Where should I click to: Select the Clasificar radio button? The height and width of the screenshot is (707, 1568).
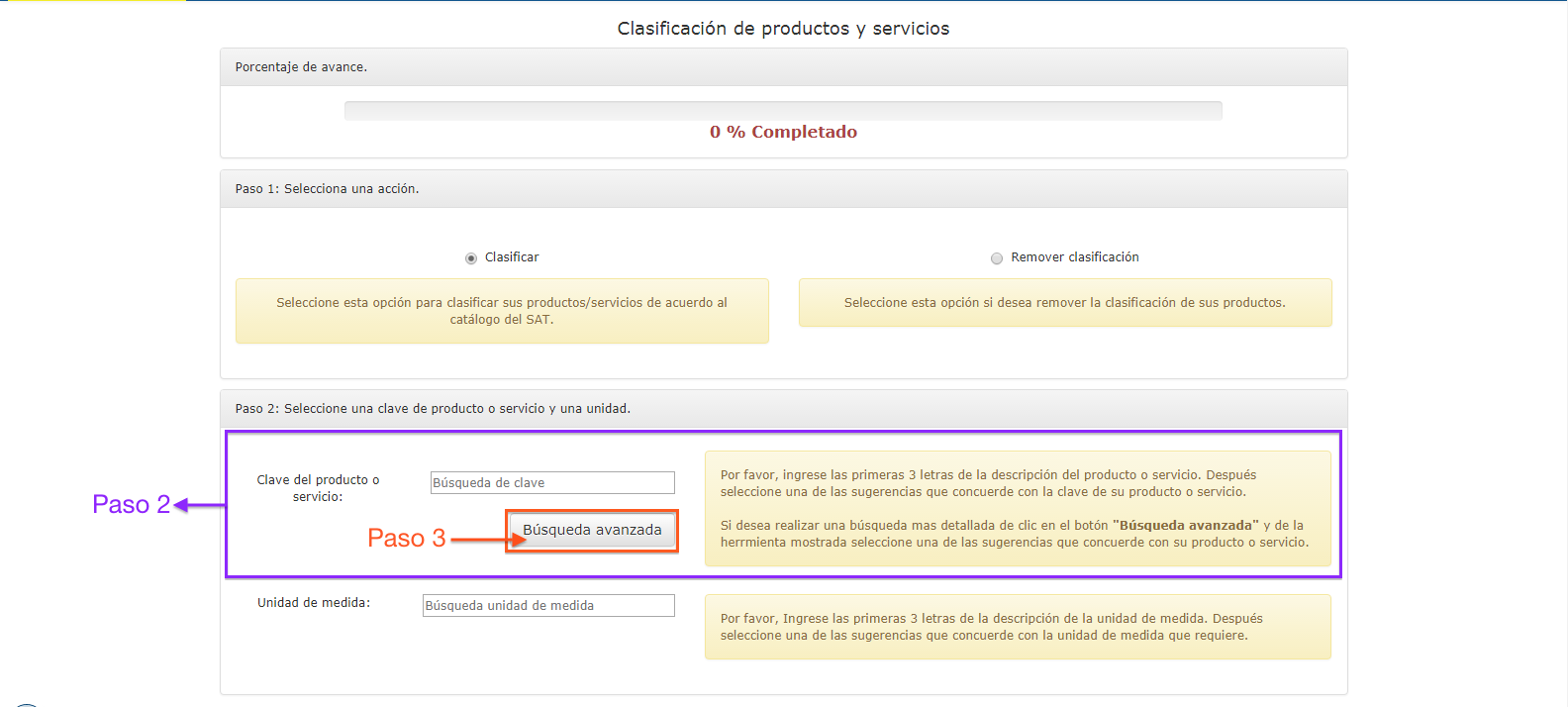coord(471,258)
